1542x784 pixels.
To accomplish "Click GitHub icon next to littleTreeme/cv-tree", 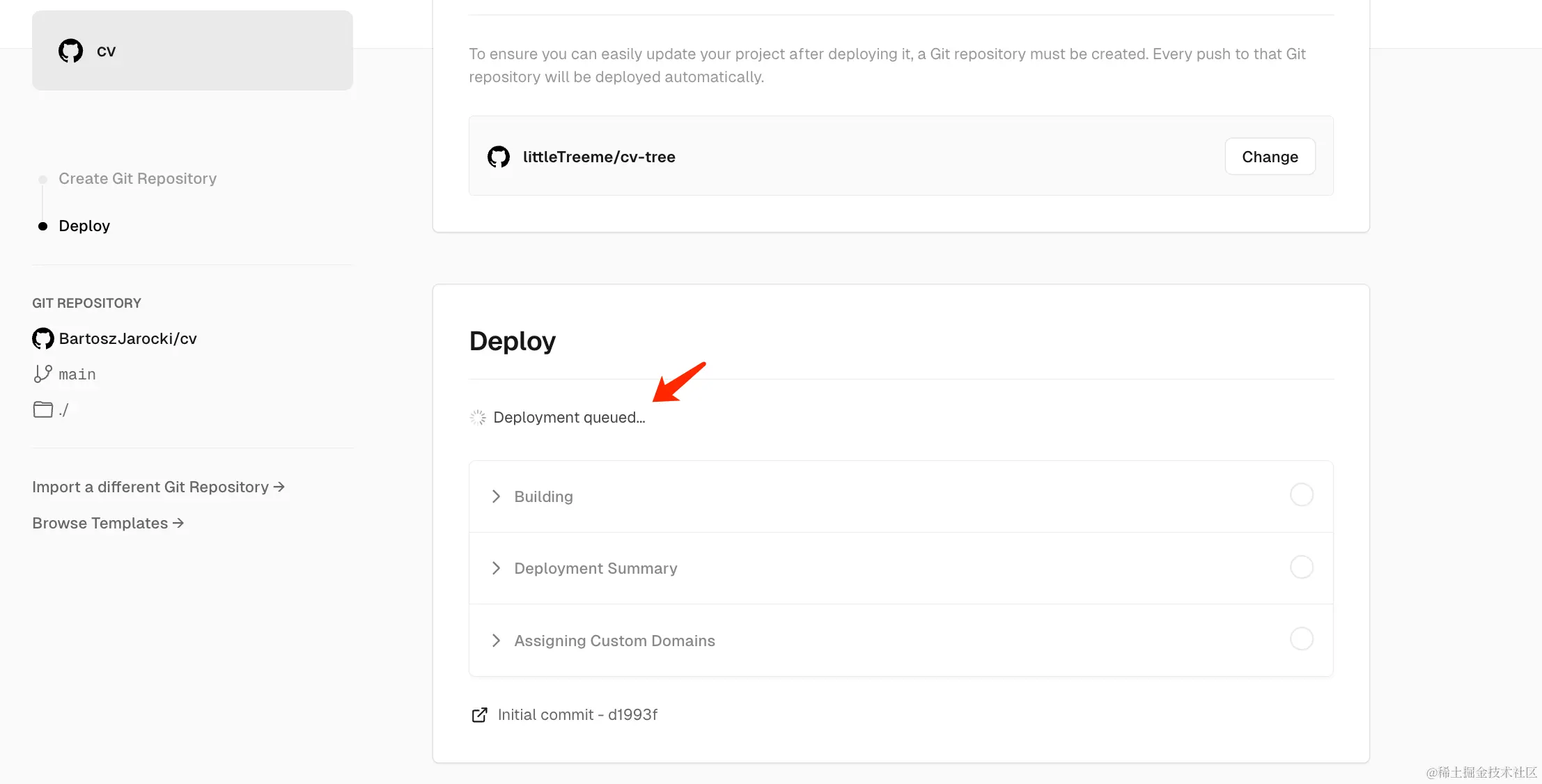I will point(499,157).
